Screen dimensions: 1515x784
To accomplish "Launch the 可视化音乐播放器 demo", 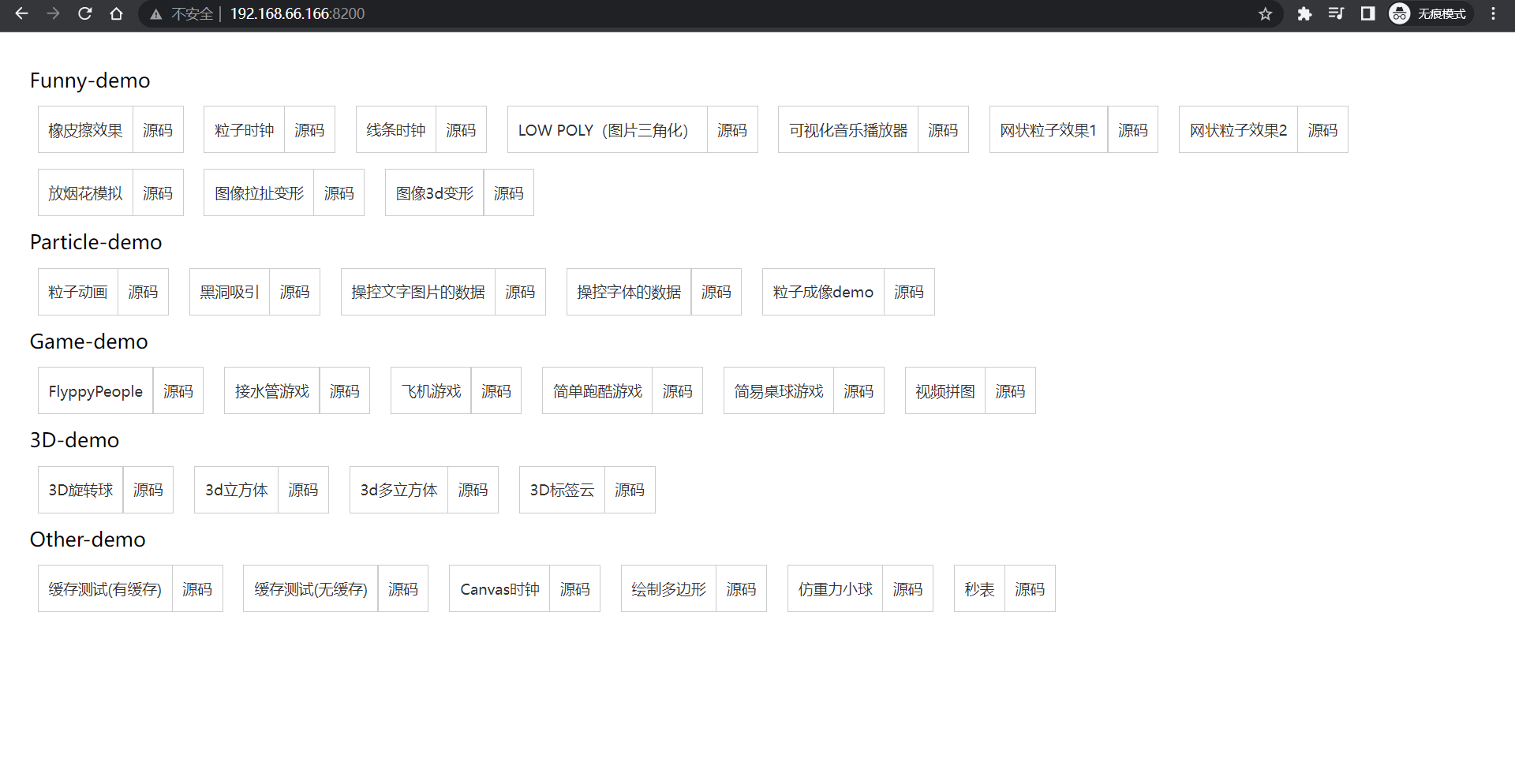I will click(847, 130).
